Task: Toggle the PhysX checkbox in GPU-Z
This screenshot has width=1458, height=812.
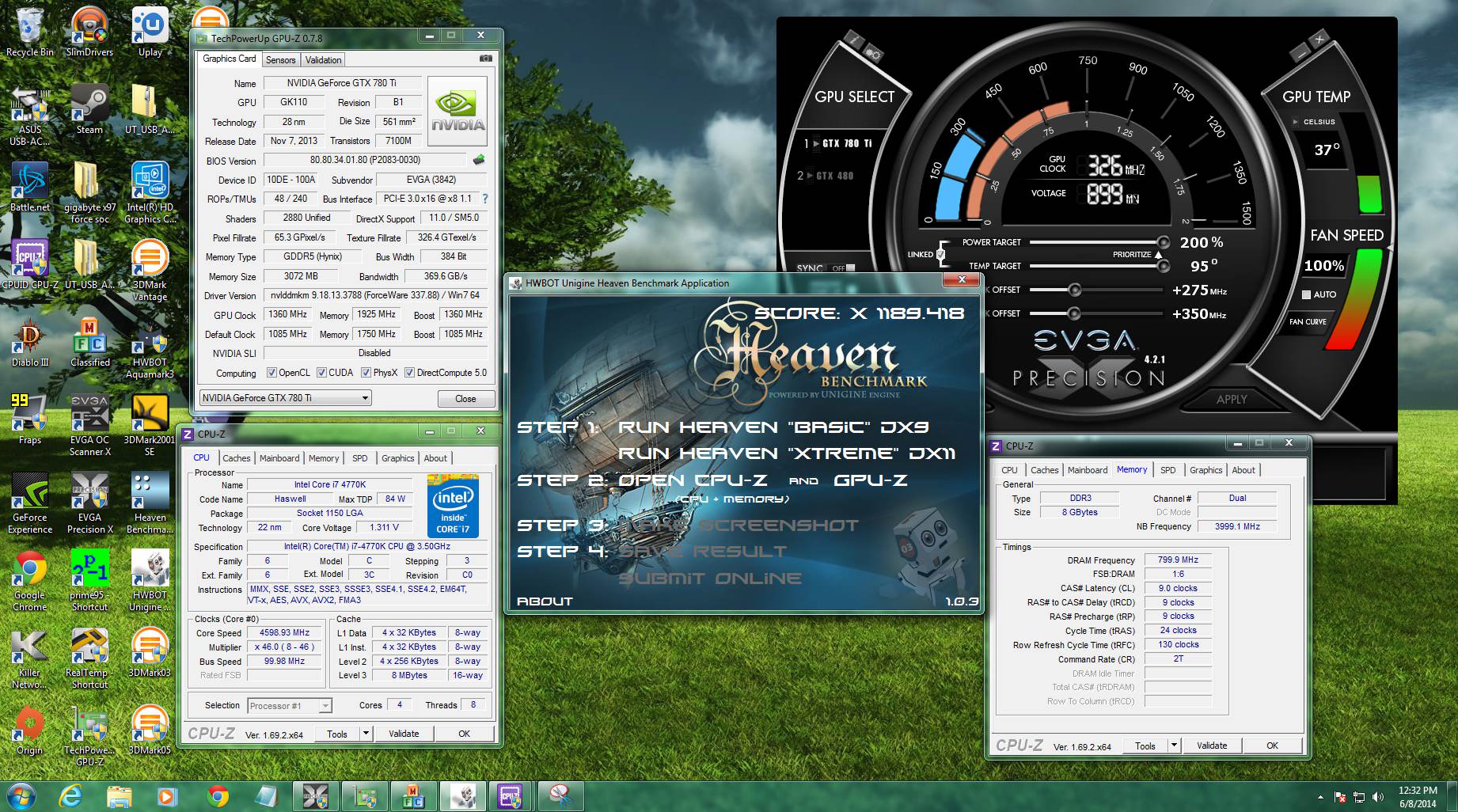Action: 366,373
